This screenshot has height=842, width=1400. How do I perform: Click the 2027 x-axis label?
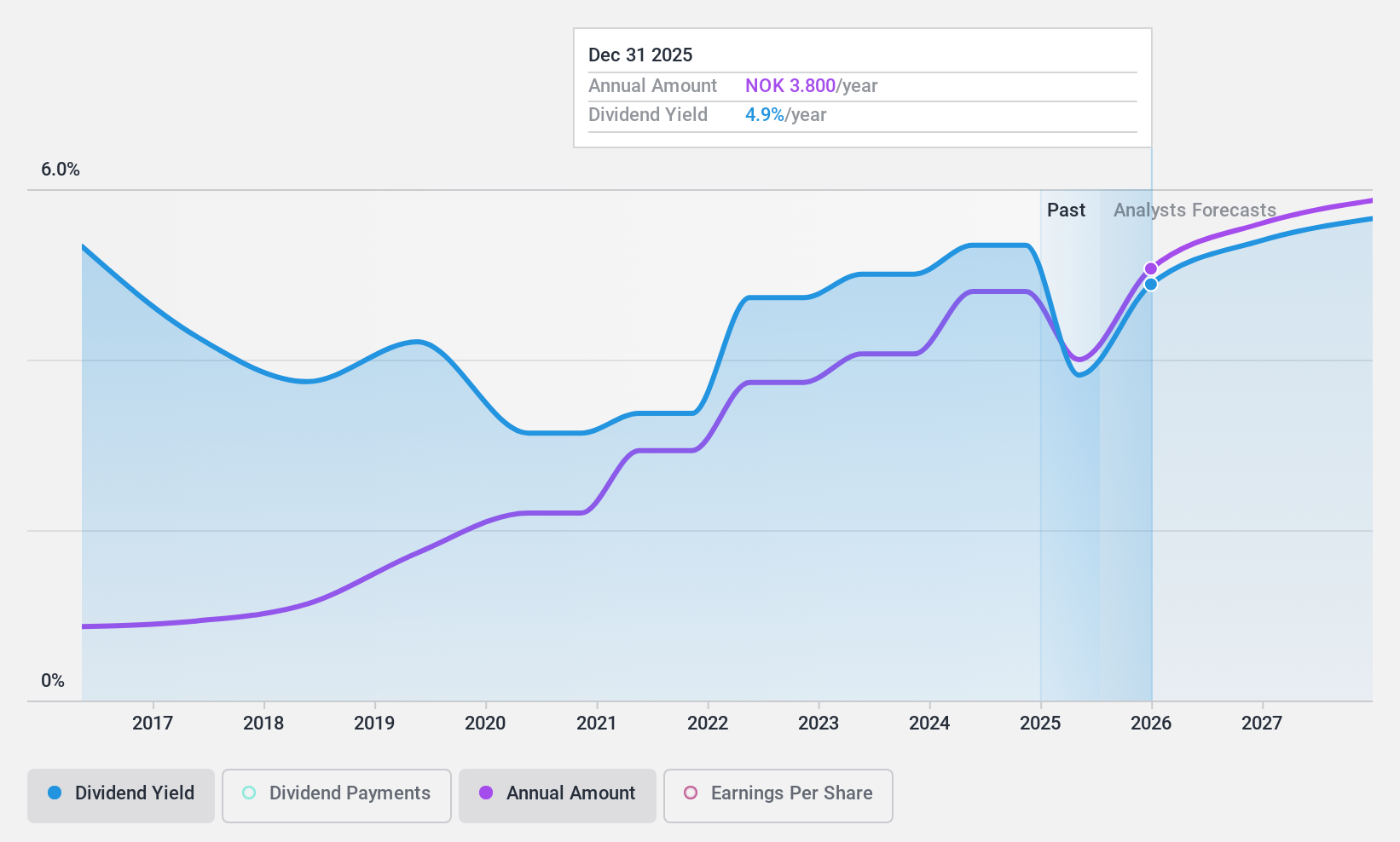[1262, 724]
